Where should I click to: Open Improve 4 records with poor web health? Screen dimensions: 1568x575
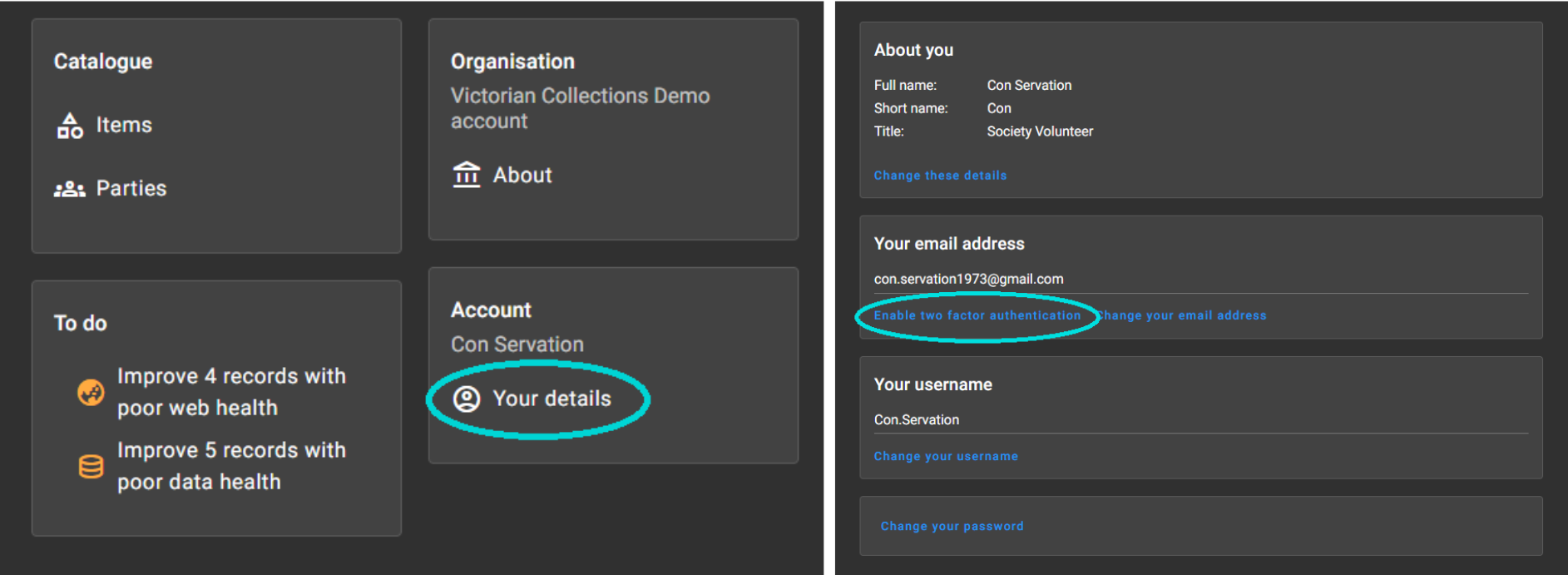230,392
